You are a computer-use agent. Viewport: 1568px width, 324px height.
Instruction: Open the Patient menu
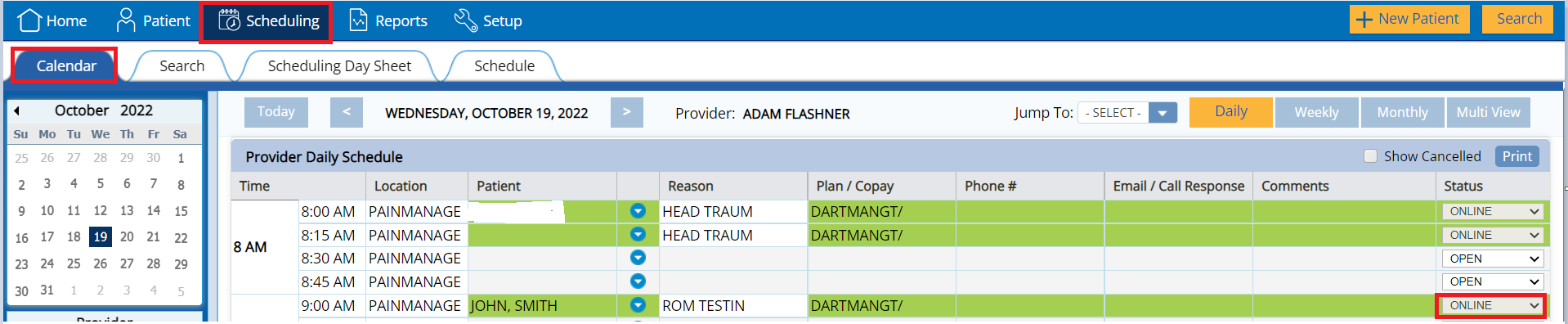pos(153,20)
